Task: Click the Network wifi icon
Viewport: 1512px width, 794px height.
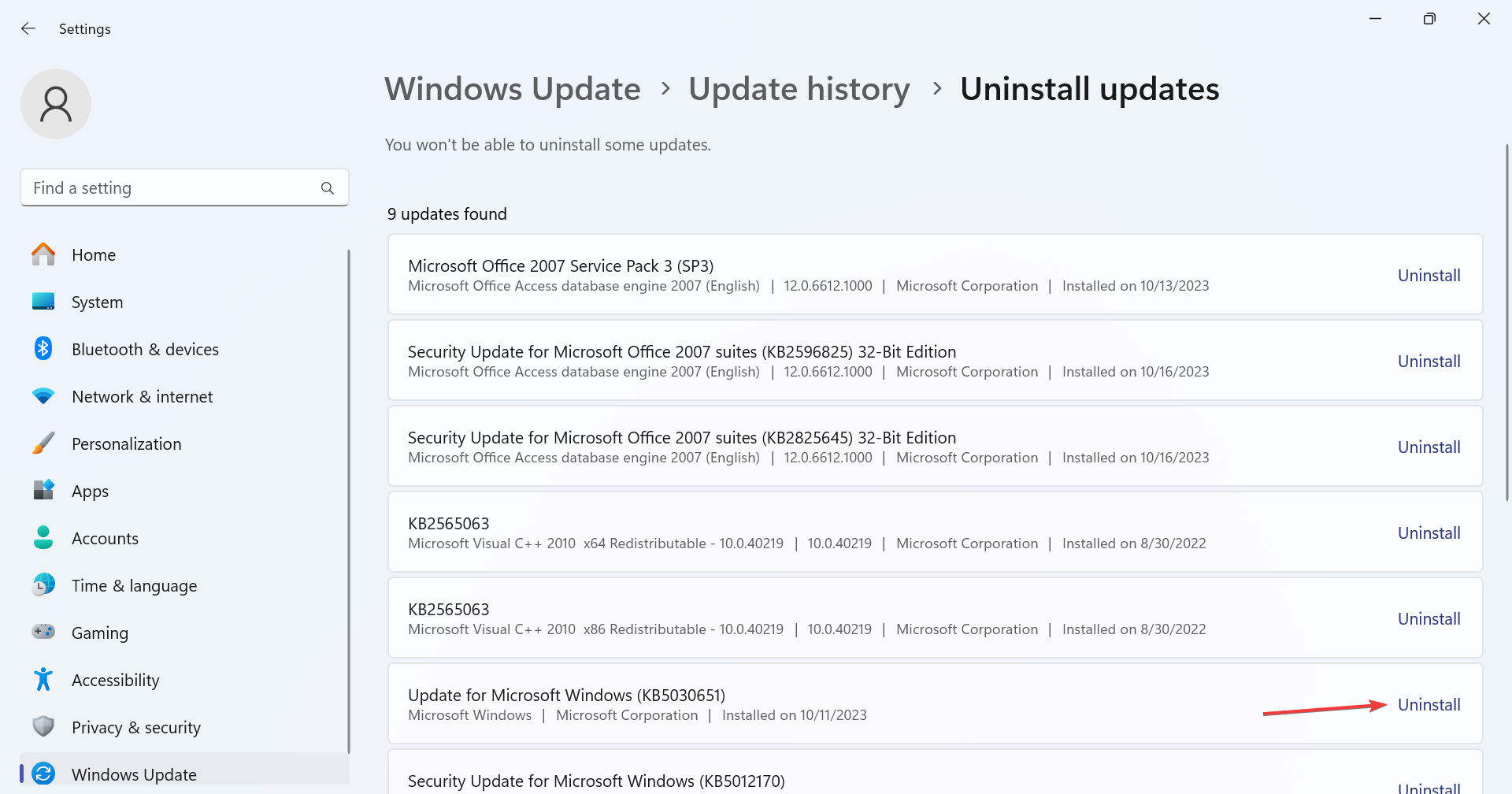Action: (x=43, y=396)
